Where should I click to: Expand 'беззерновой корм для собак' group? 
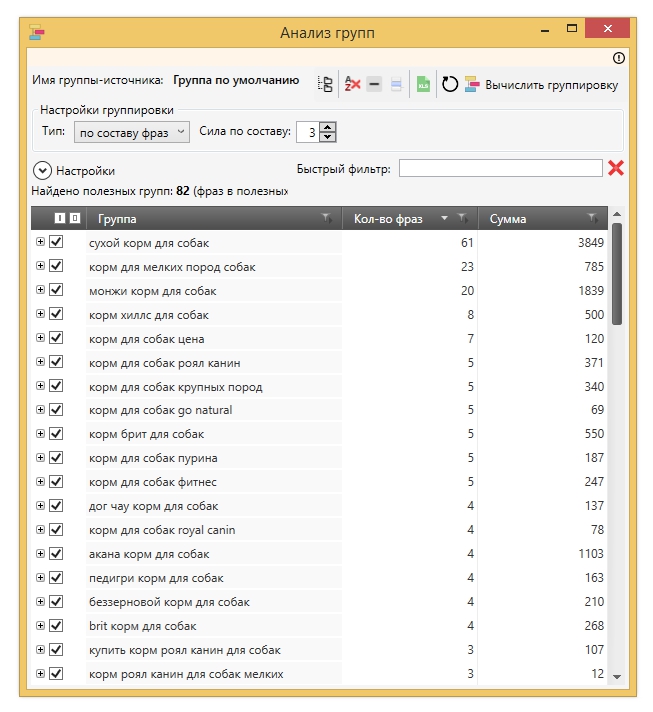pos(40,602)
